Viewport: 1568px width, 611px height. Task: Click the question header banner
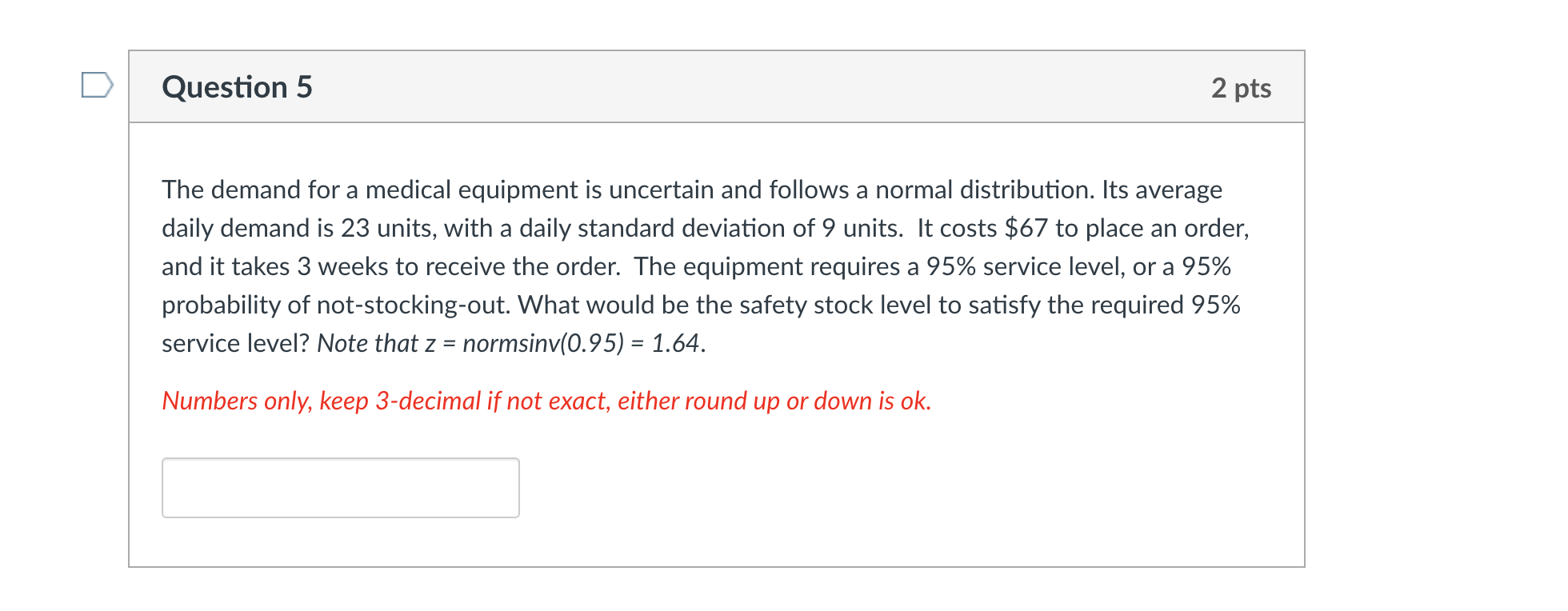716,87
